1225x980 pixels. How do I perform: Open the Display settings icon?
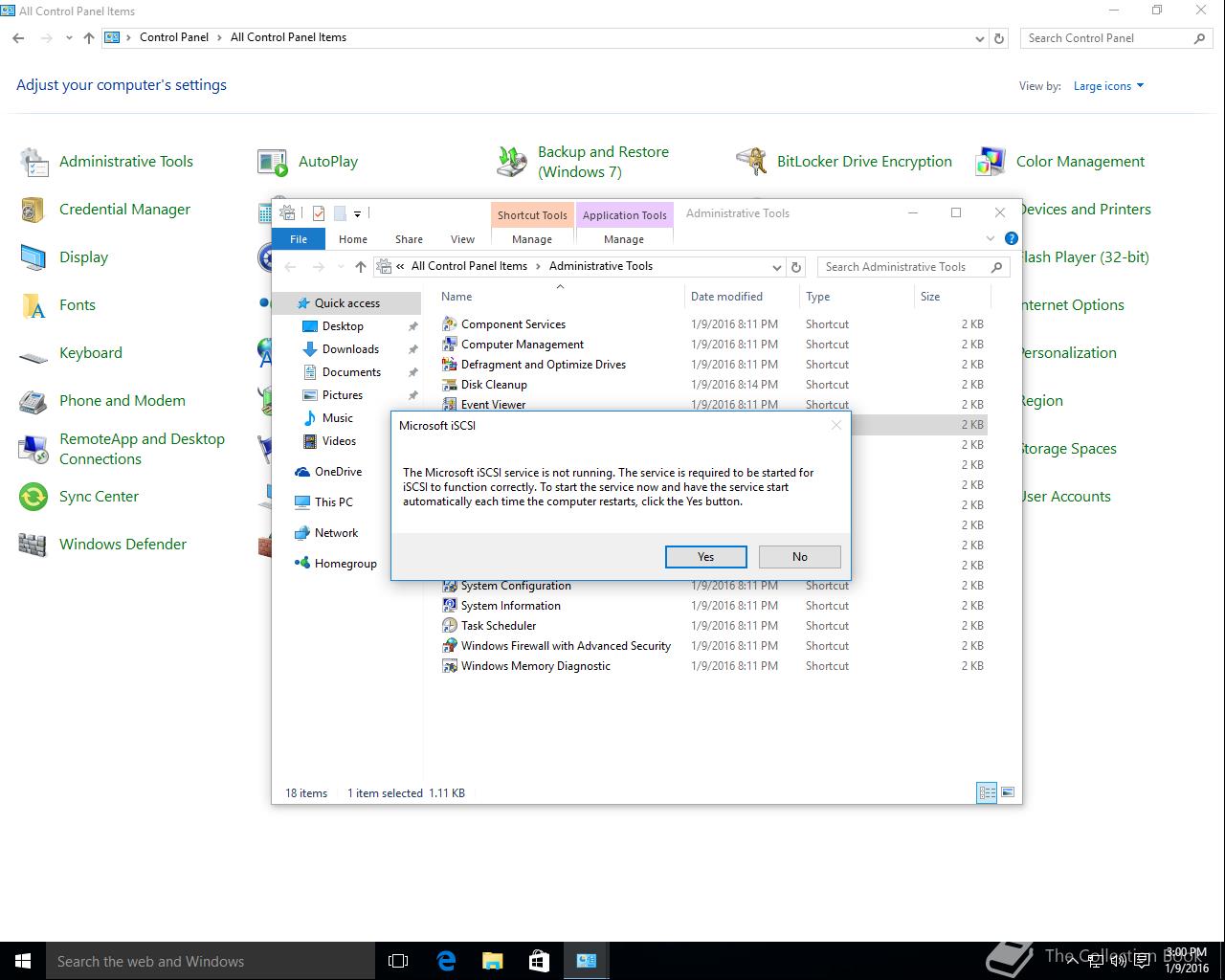[34, 257]
